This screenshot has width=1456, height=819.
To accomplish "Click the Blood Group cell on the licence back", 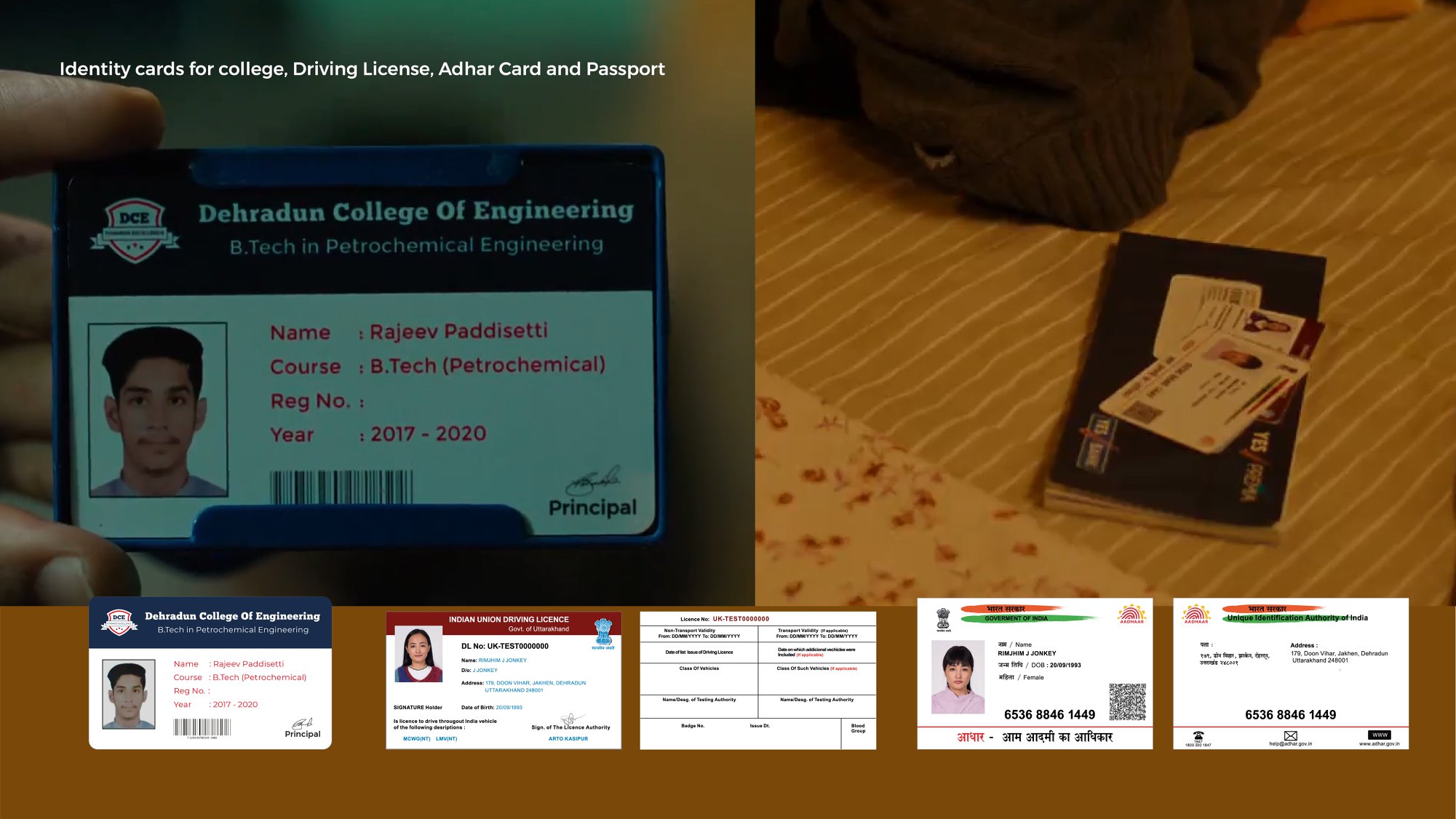I will [x=858, y=728].
